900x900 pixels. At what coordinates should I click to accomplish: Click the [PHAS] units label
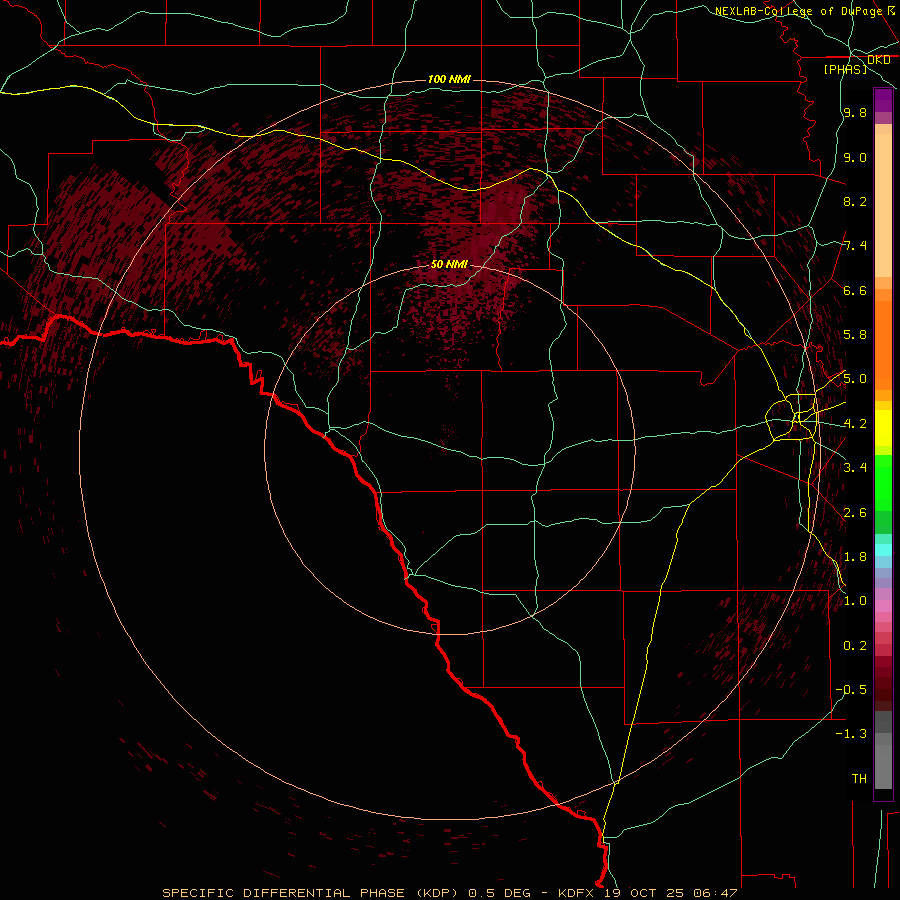click(x=845, y=69)
